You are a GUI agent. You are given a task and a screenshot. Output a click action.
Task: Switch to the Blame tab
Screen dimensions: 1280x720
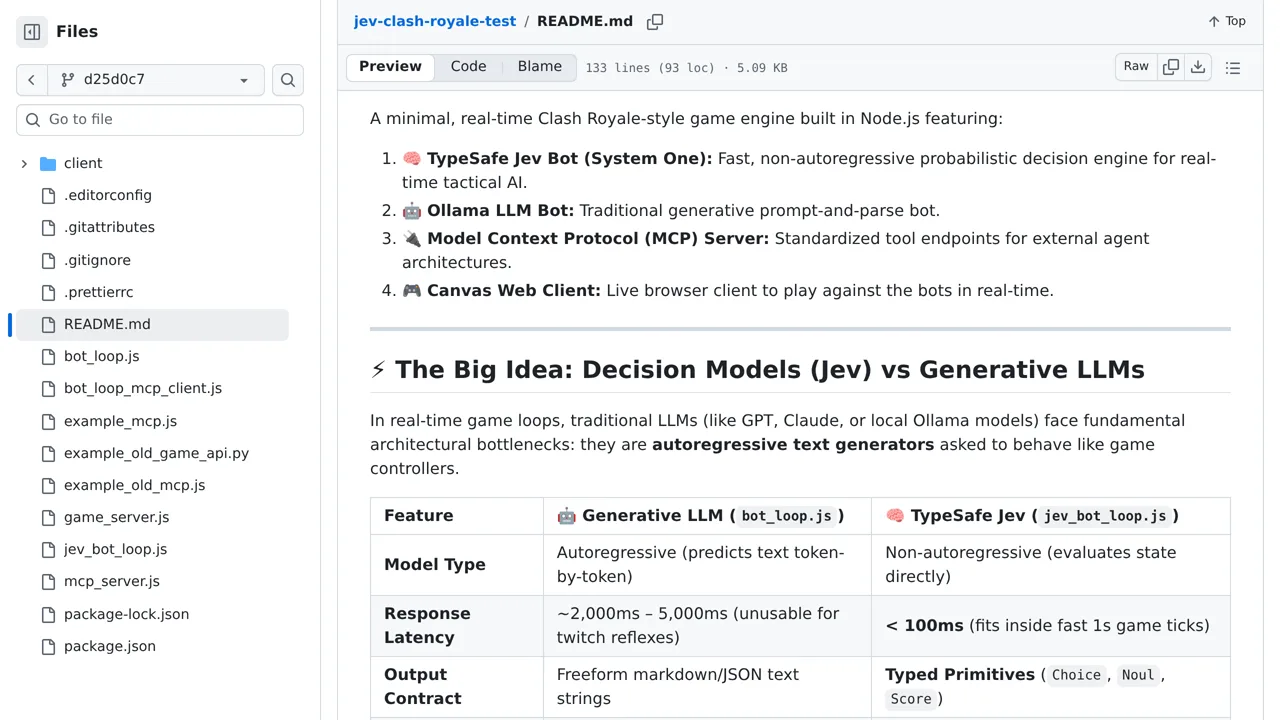(540, 67)
